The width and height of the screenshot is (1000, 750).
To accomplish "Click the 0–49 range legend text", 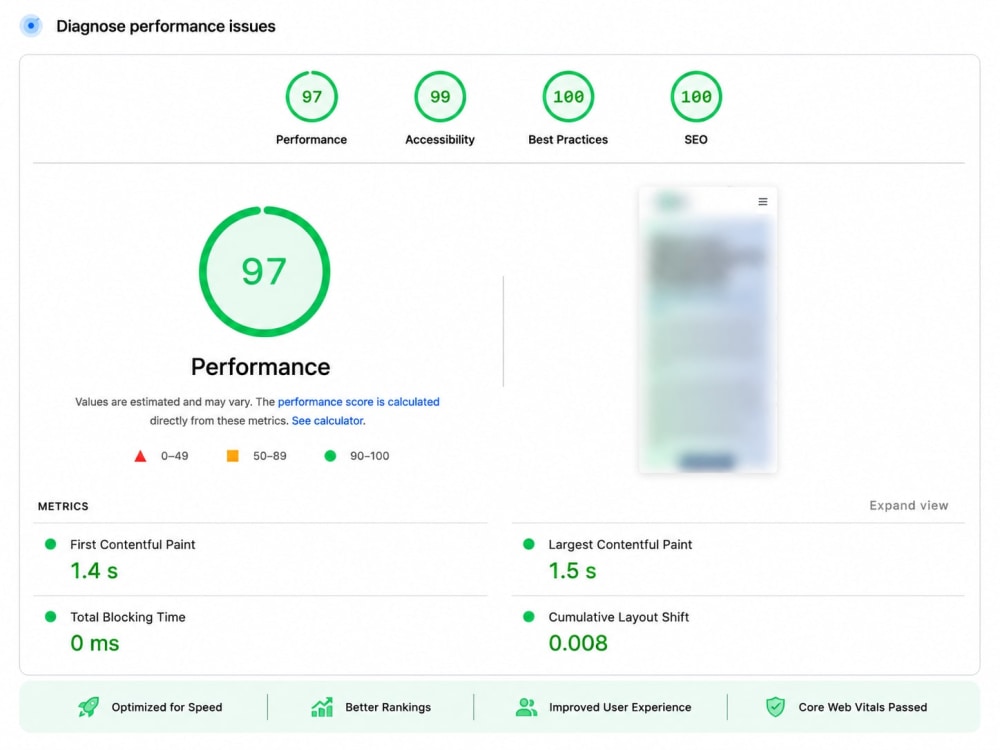I will tap(174, 456).
